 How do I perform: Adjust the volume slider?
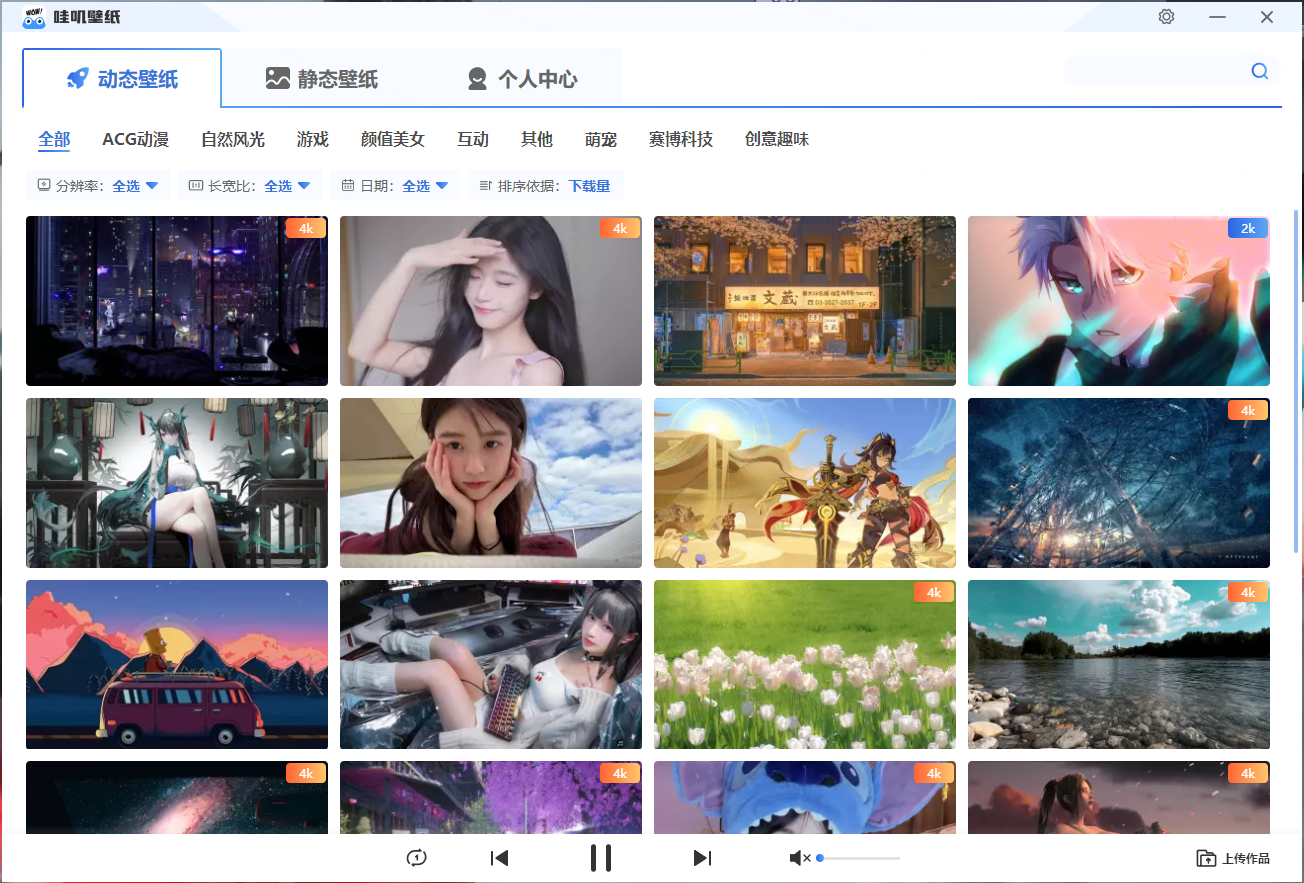859,858
